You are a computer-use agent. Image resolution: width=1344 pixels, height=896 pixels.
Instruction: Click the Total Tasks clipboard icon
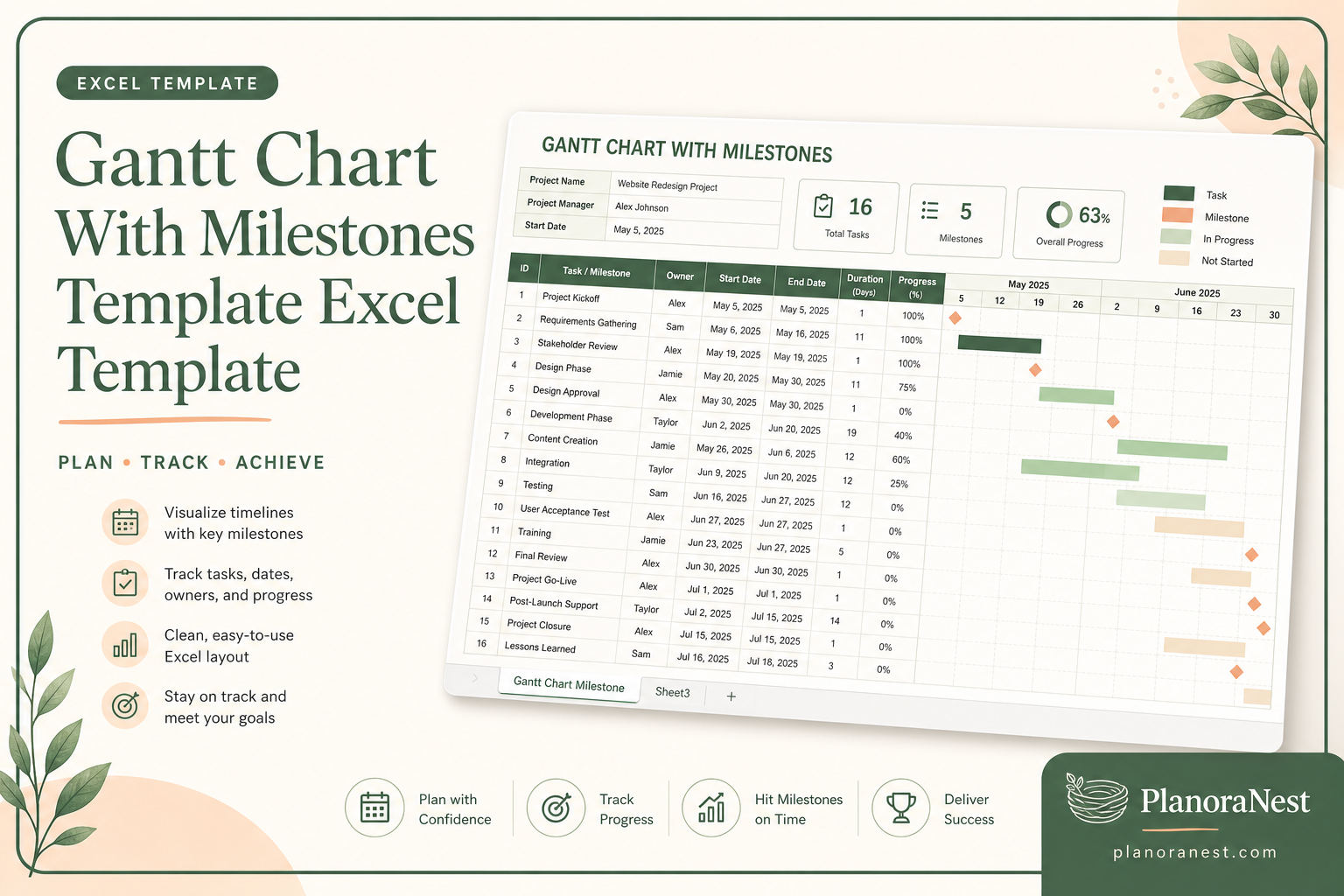823,206
